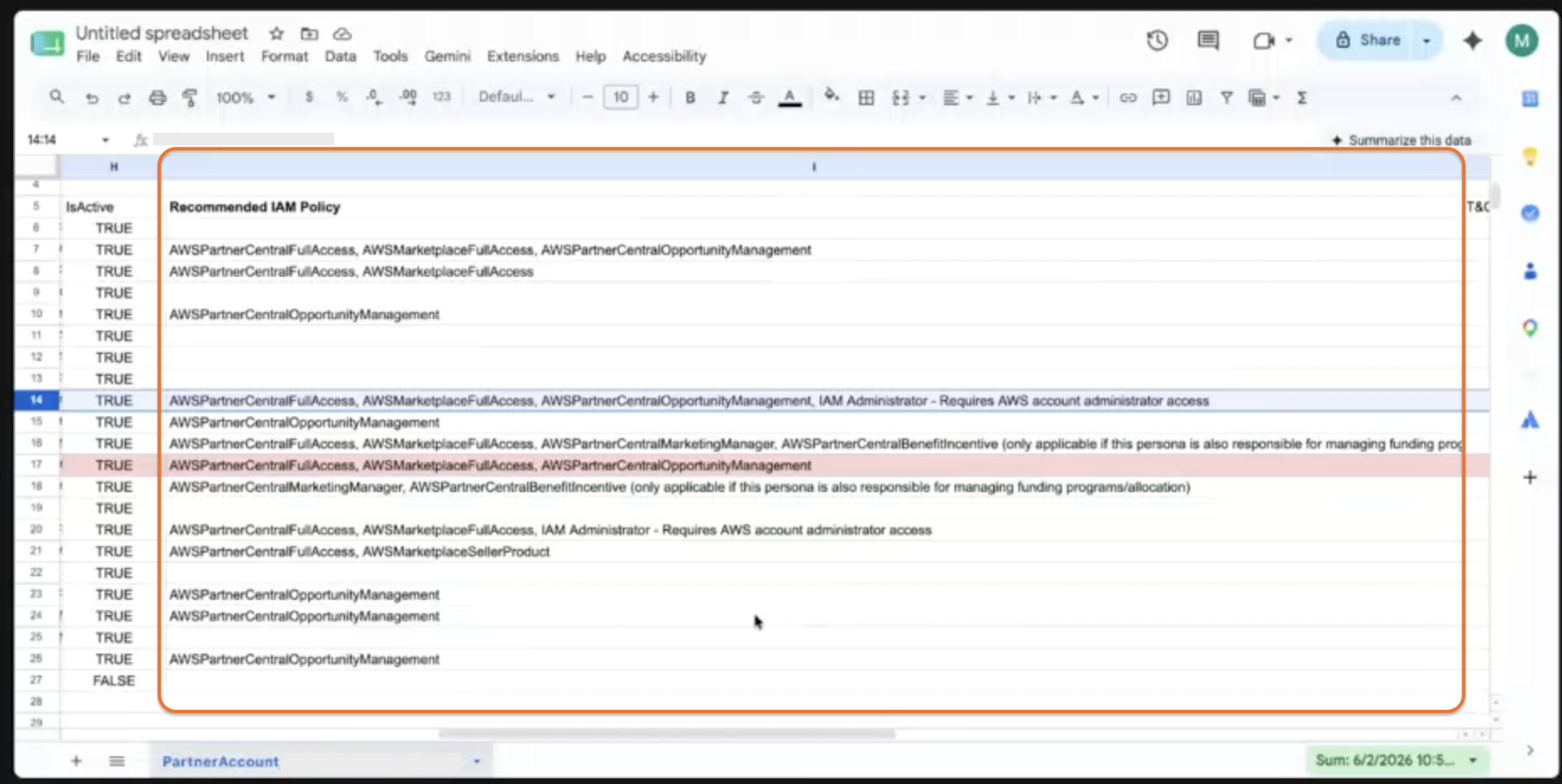Check the cloud document status icon
1562x784 pixels.
(342, 34)
